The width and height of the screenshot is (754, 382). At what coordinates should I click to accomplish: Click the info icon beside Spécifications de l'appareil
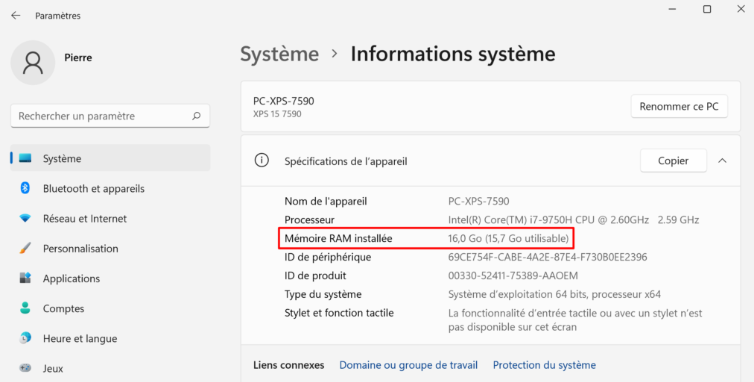[x=262, y=161]
